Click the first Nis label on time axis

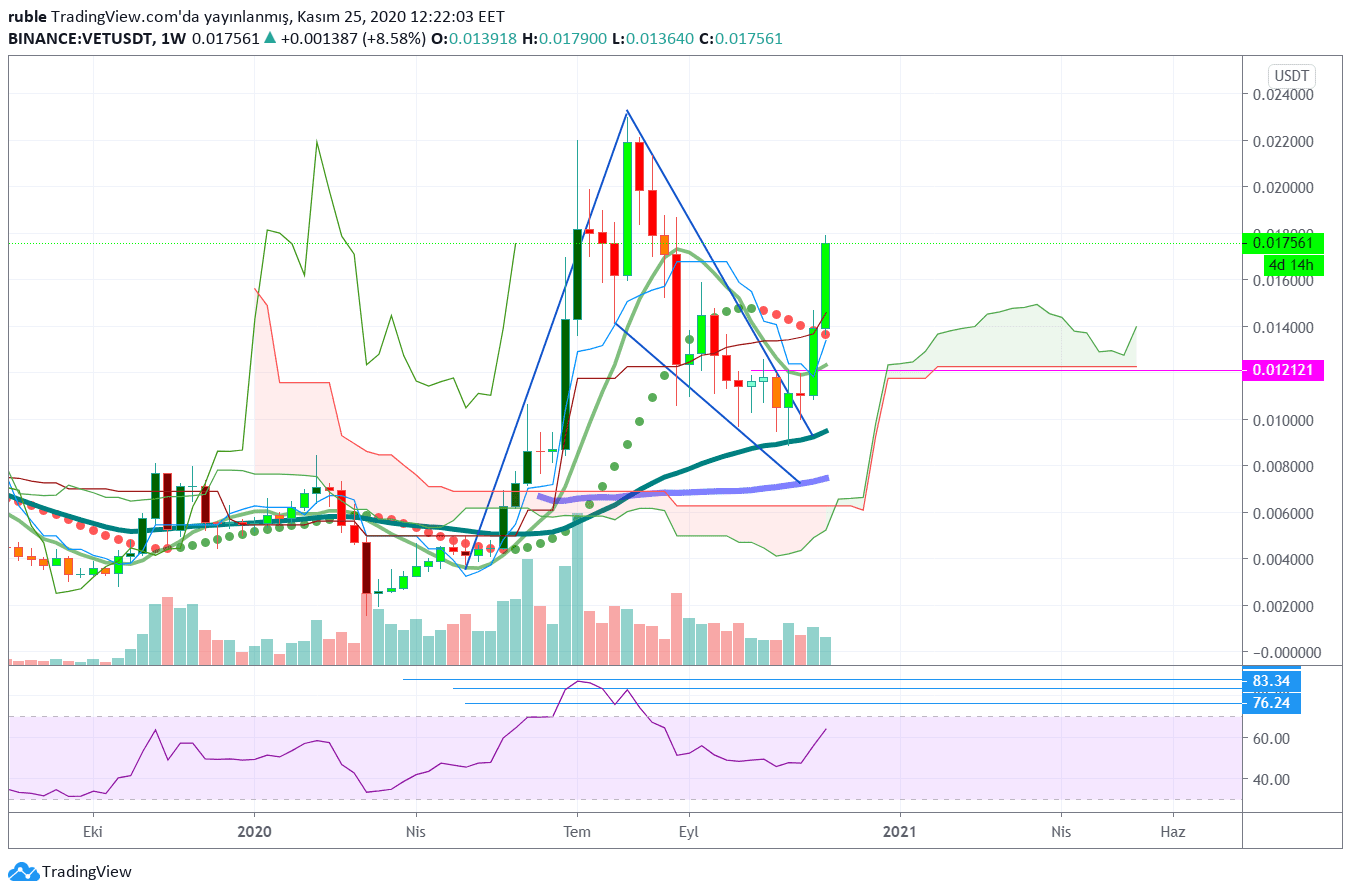[416, 831]
